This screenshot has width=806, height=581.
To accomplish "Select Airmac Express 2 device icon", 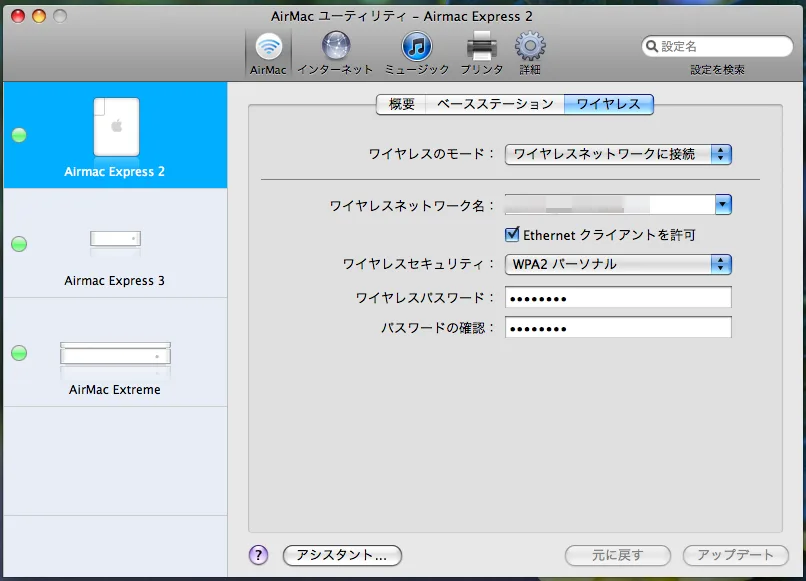I will click(116, 128).
